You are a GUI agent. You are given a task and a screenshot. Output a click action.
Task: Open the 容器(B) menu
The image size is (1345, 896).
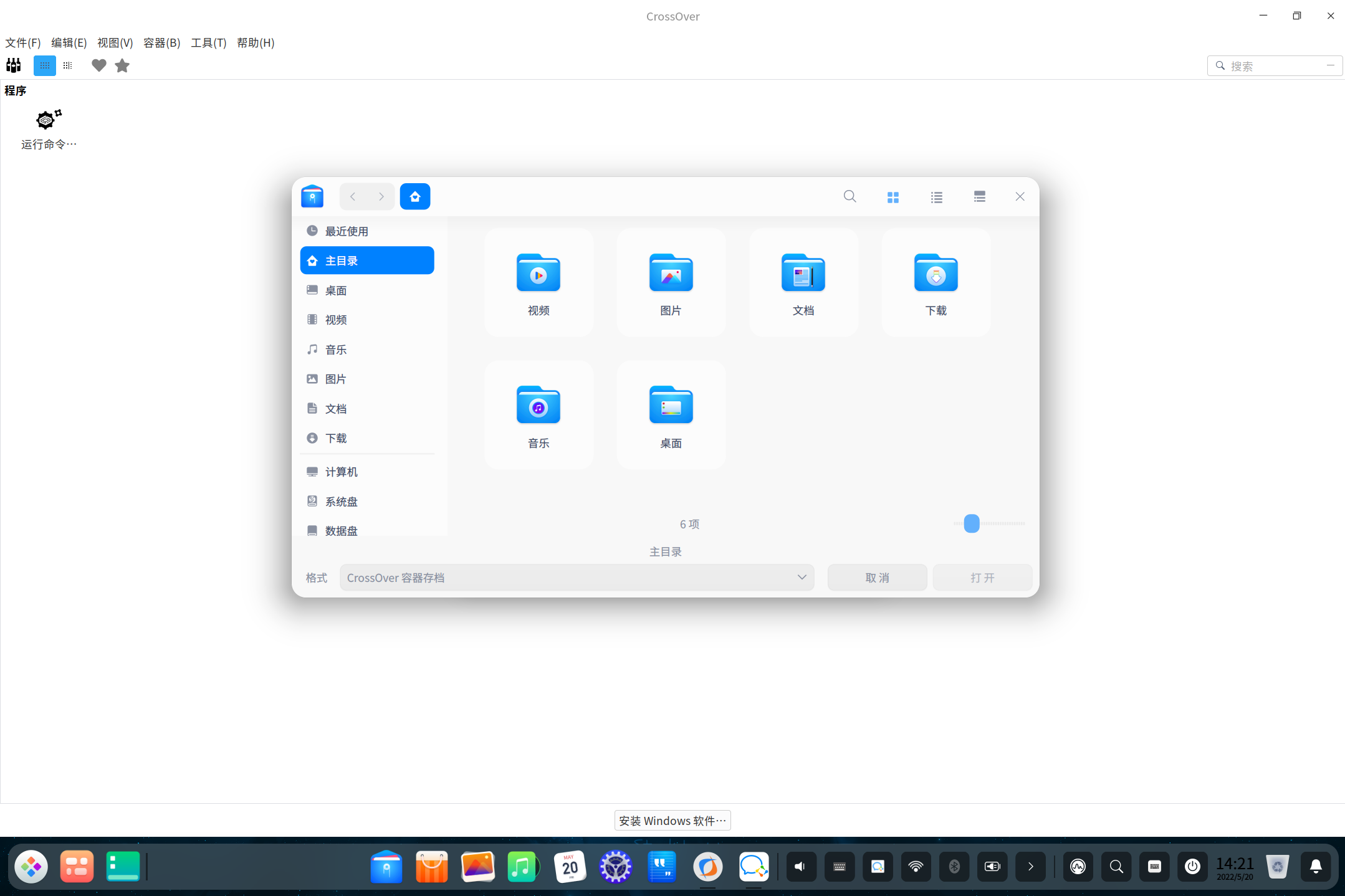coord(161,42)
